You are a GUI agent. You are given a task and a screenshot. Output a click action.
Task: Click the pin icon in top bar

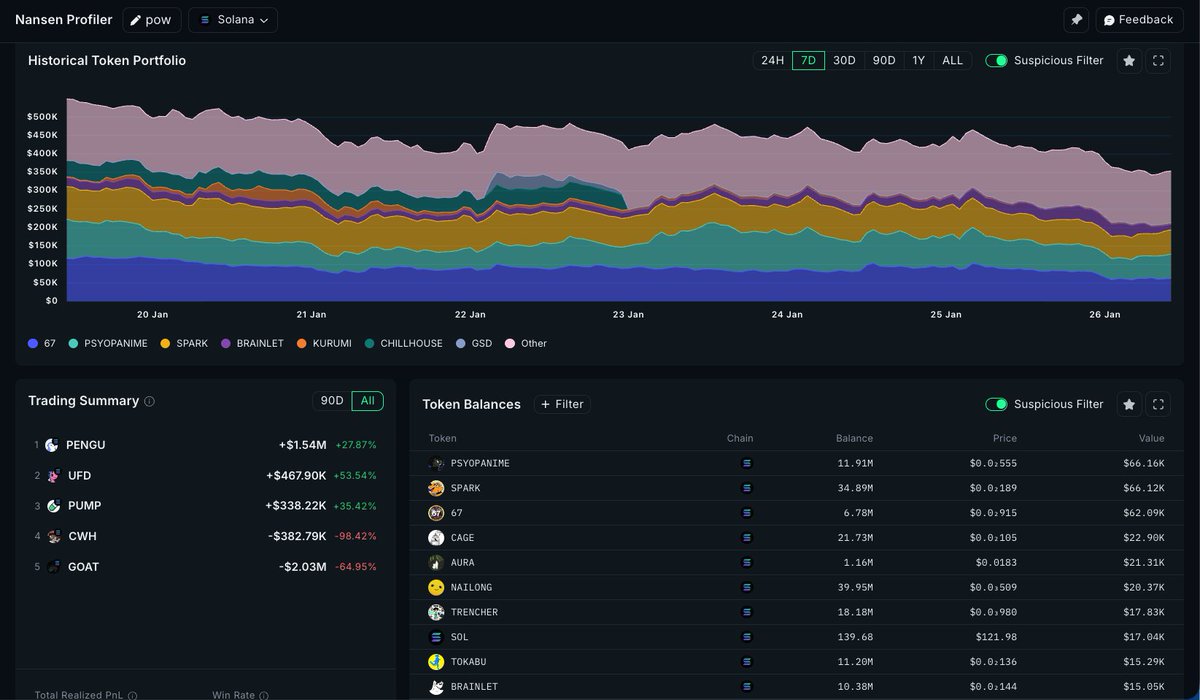pos(1076,20)
